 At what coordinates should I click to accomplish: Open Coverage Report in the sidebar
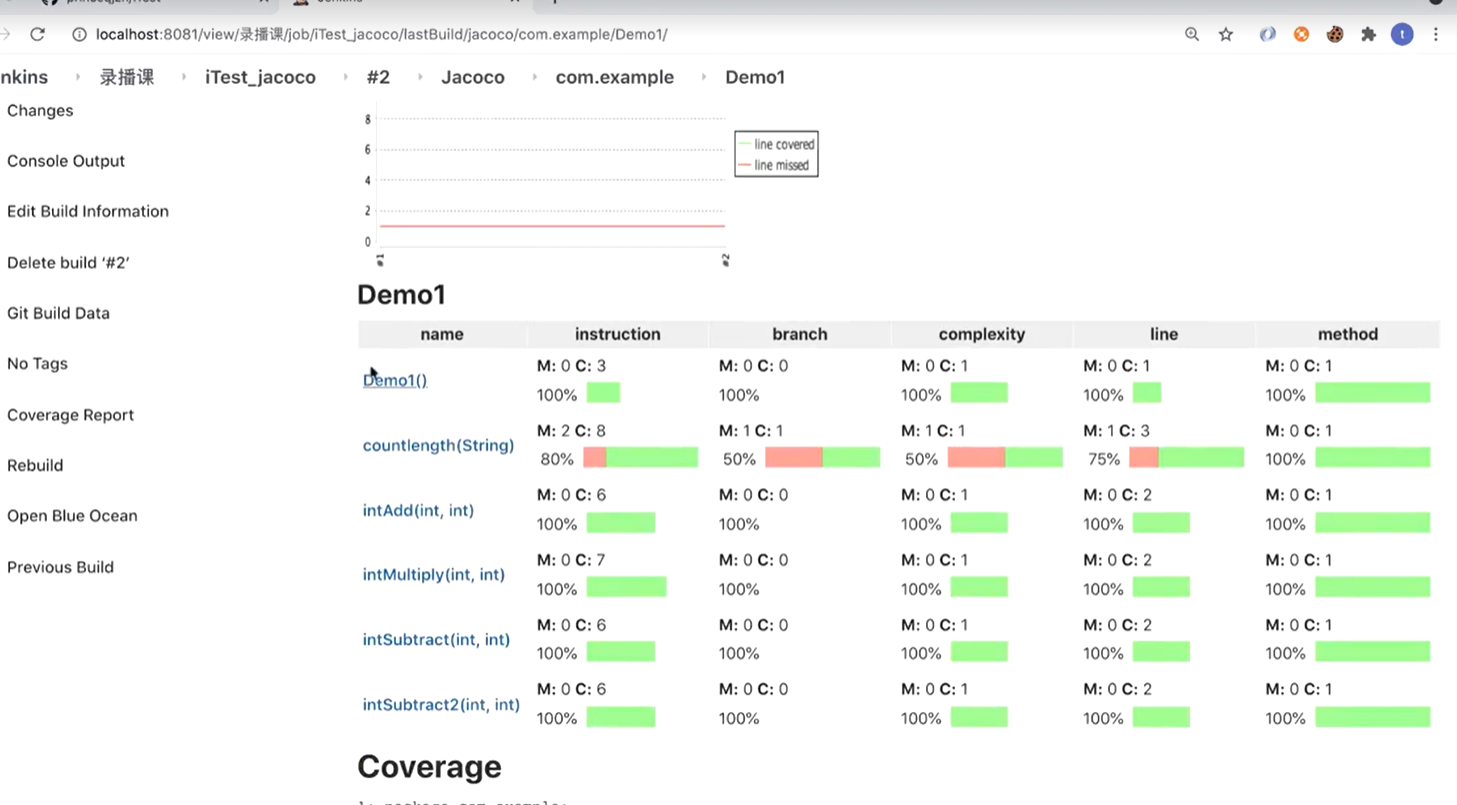tap(70, 415)
